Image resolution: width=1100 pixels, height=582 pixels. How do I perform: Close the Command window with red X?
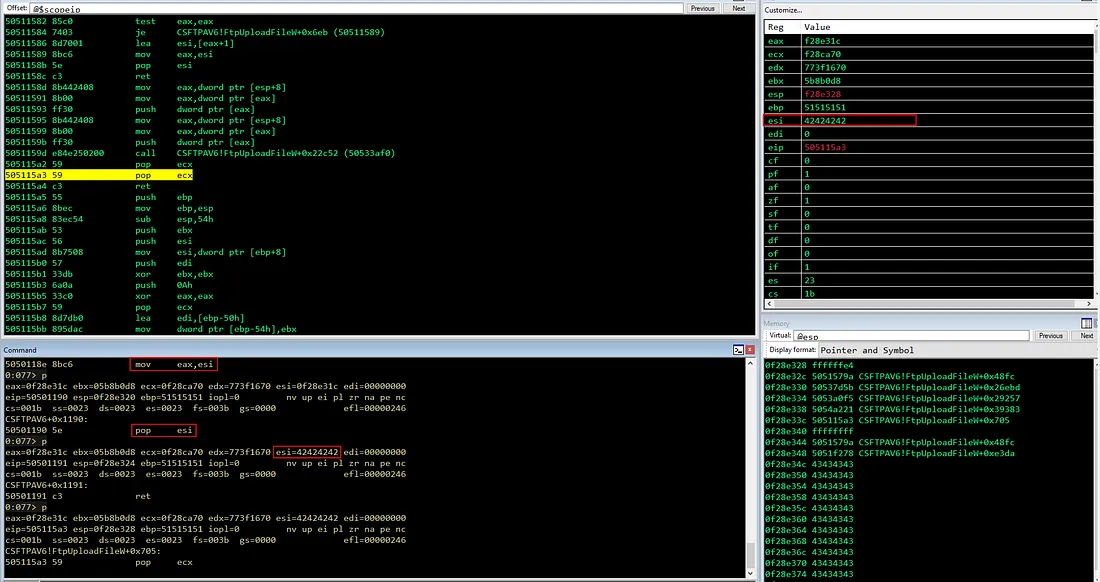pos(750,350)
